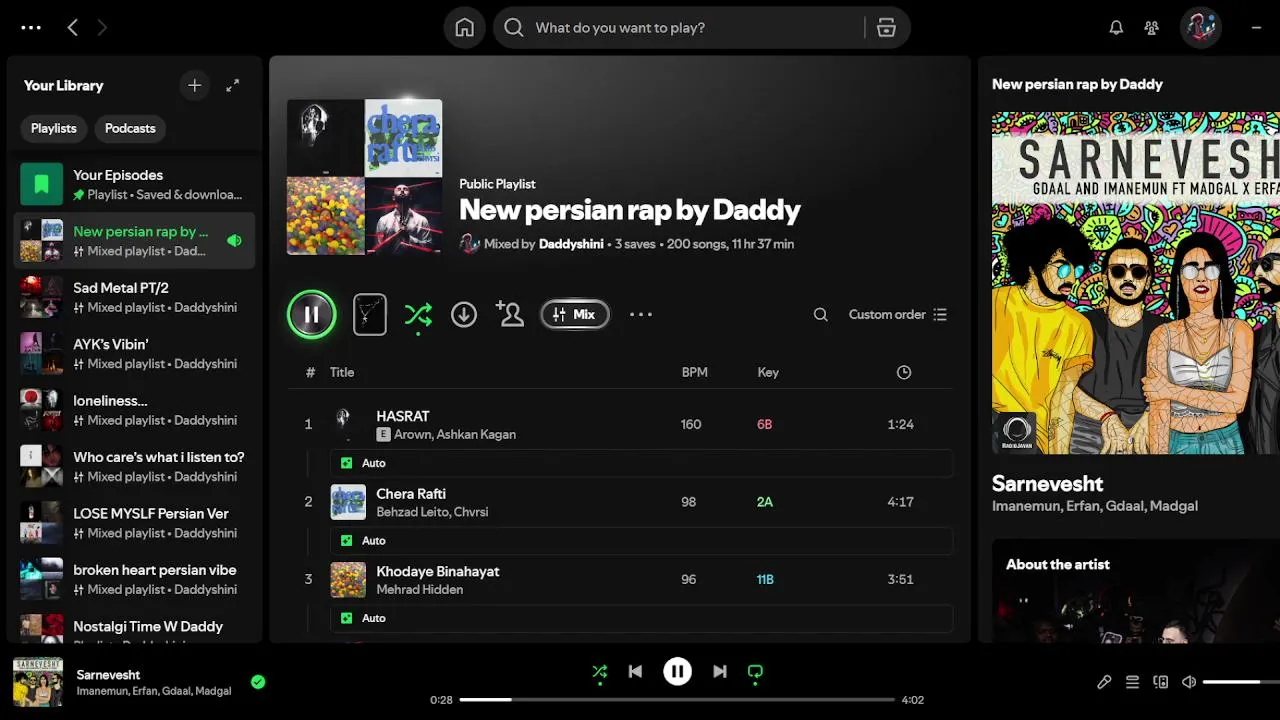1280x720 pixels.
Task: Seek within the playback progress bar
Action: click(x=677, y=700)
